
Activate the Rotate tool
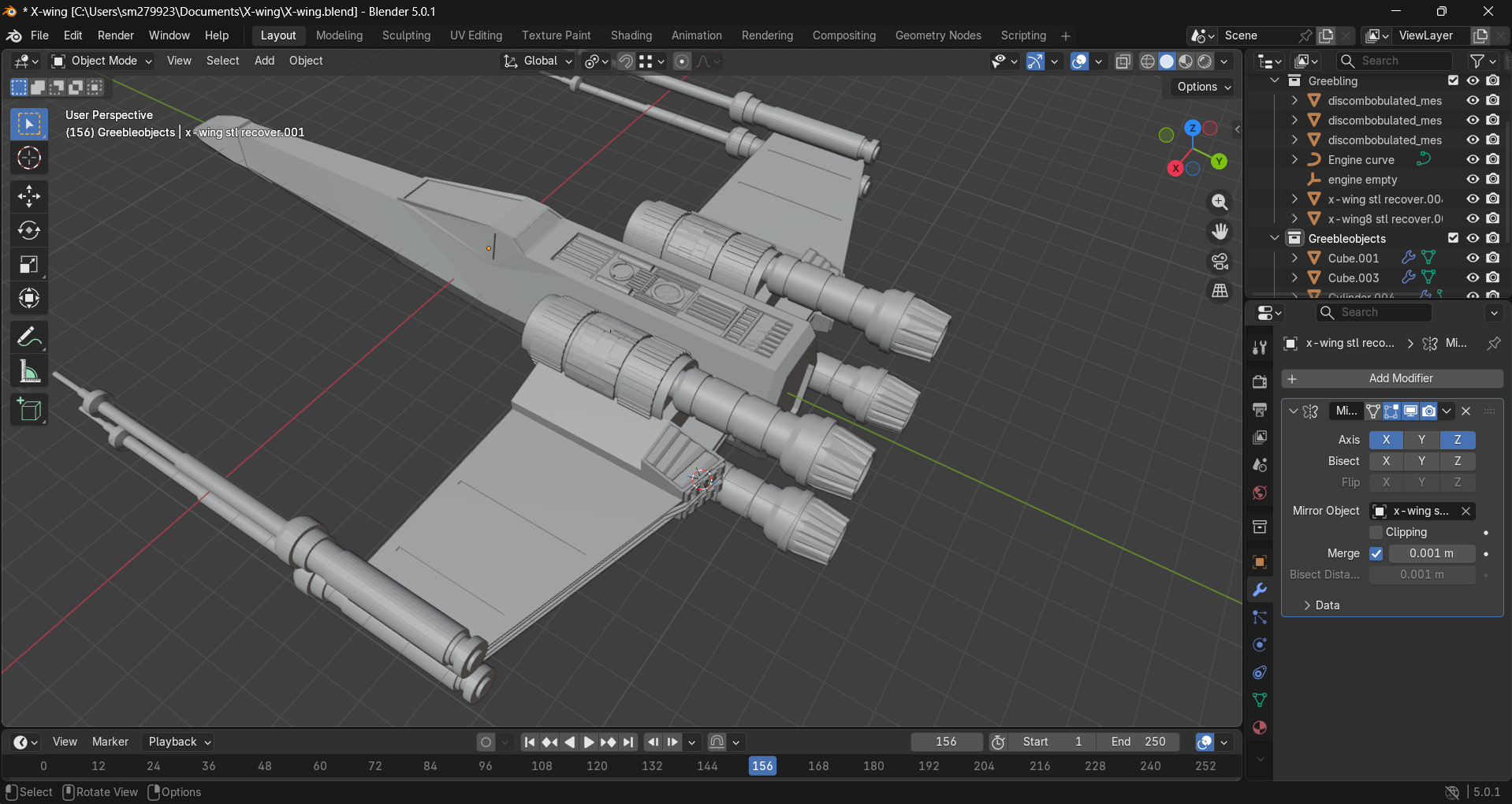29,230
